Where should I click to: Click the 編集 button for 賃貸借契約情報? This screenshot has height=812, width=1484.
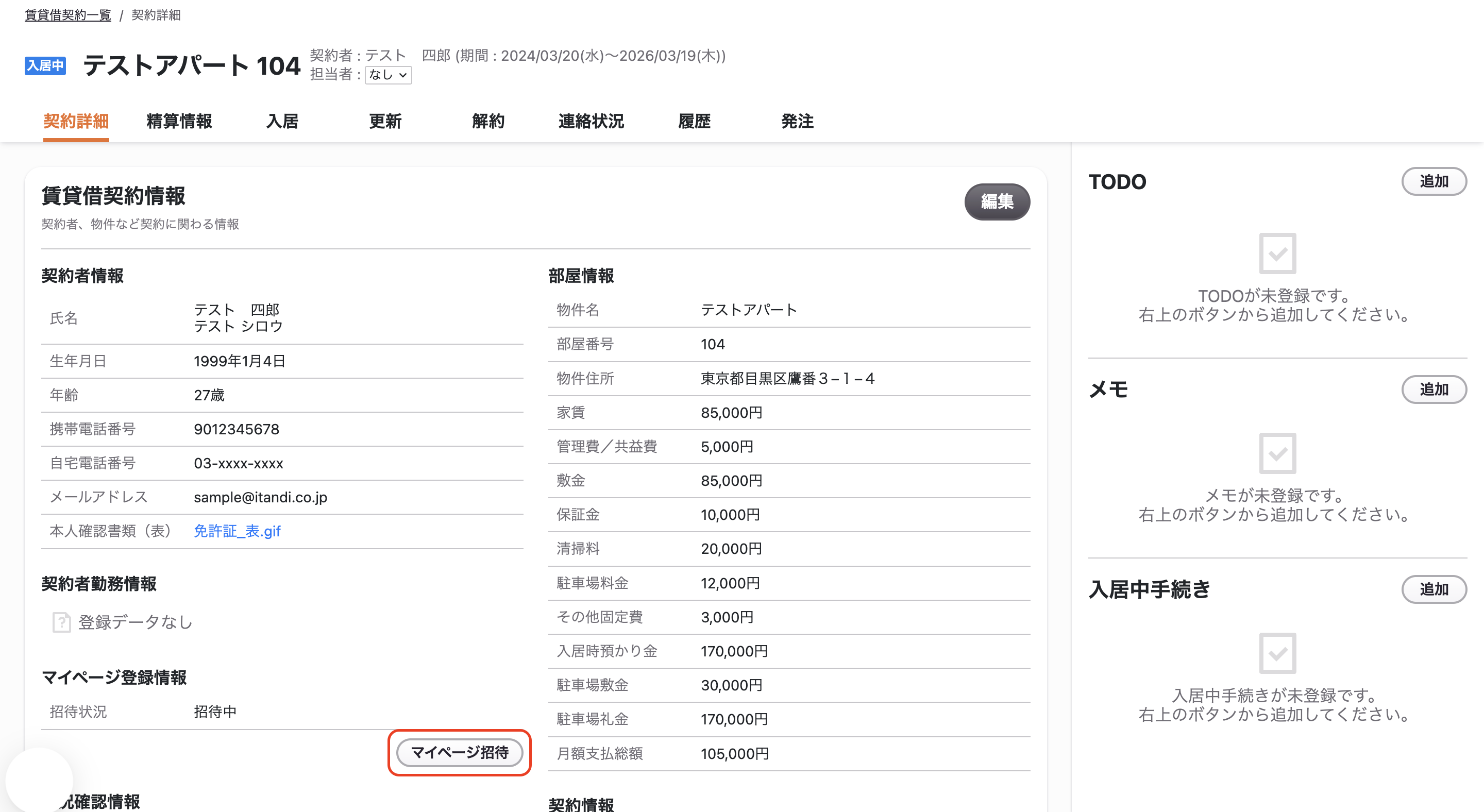997,201
